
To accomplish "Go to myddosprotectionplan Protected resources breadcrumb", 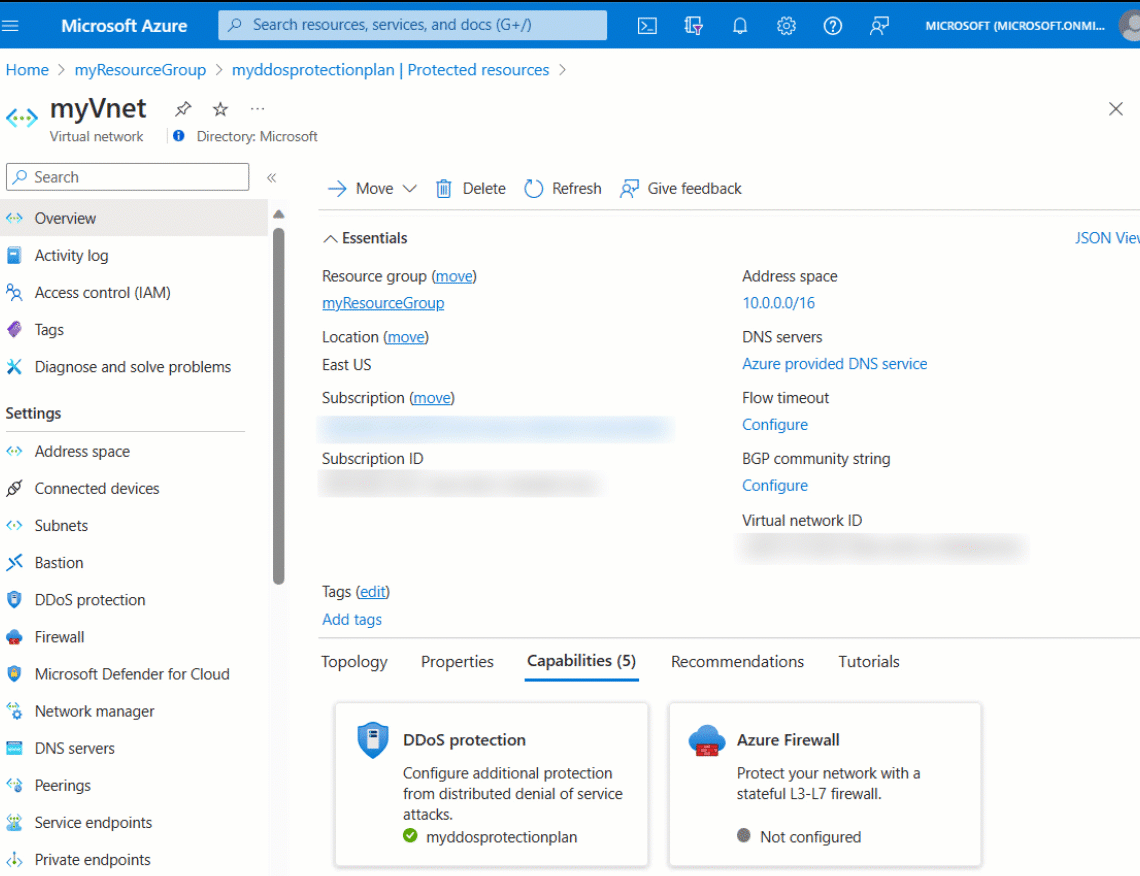I will coord(390,70).
